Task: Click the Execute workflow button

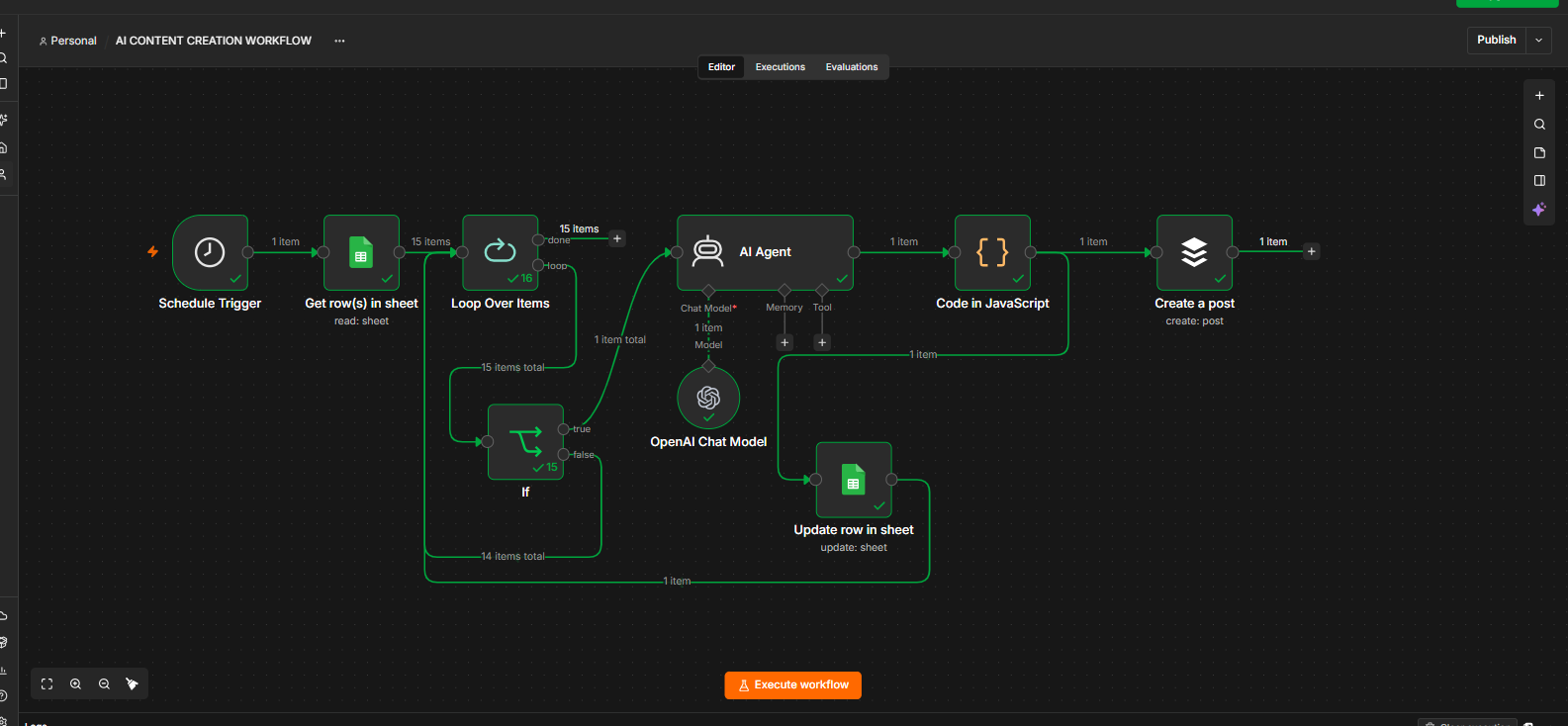Action: [x=793, y=685]
